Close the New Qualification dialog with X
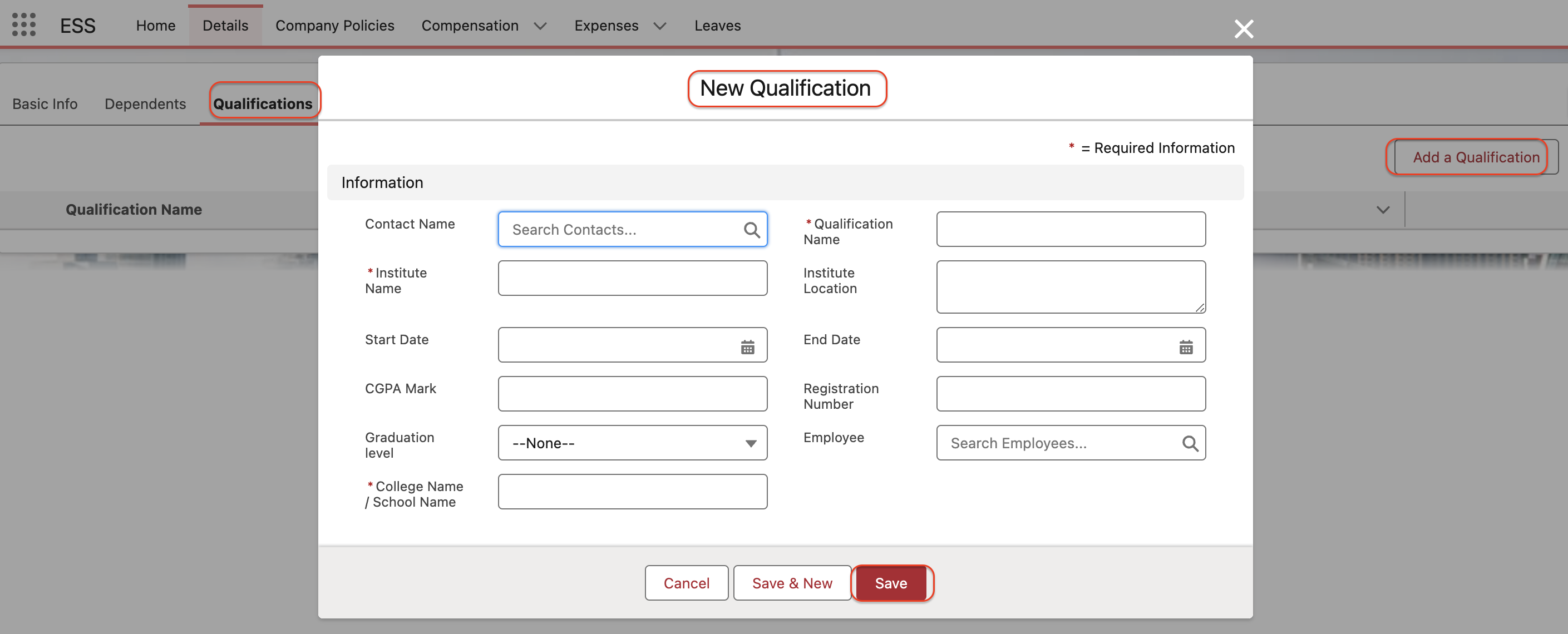 click(x=1243, y=28)
